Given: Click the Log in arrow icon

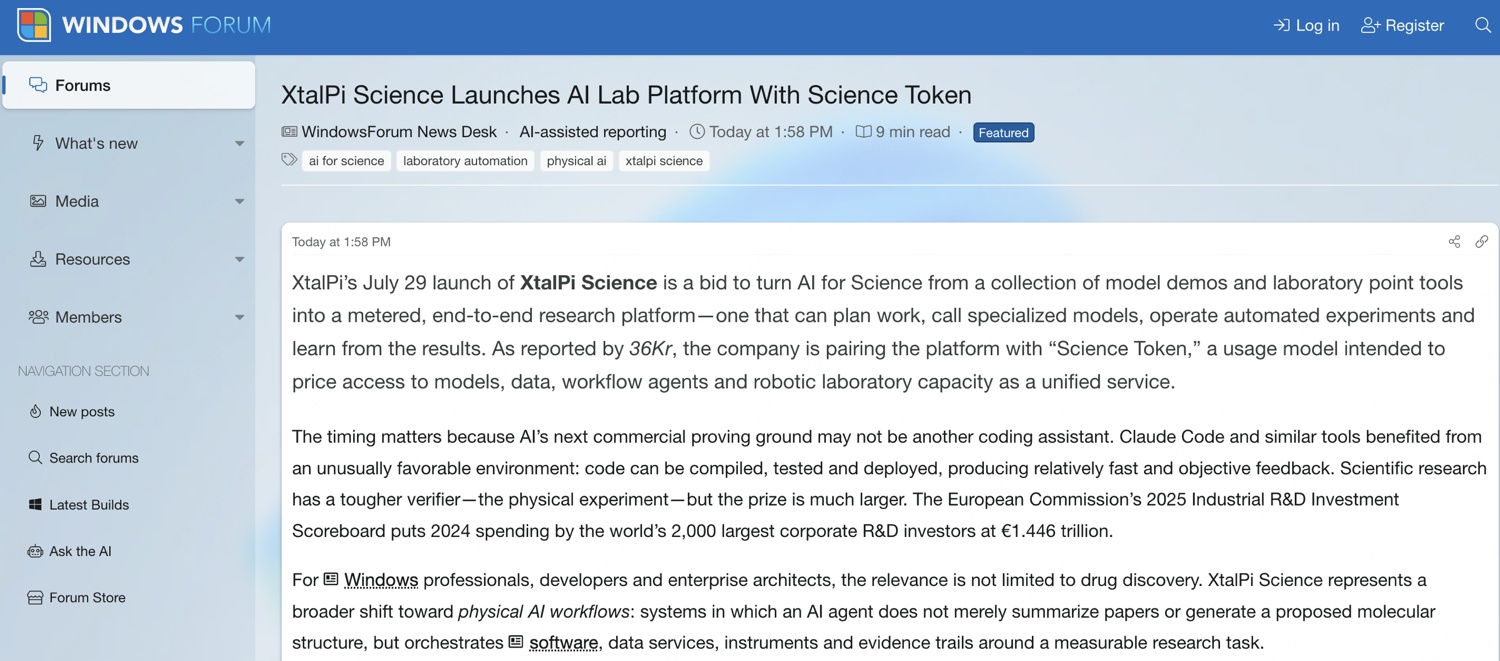Looking at the screenshot, I should (x=1281, y=25).
